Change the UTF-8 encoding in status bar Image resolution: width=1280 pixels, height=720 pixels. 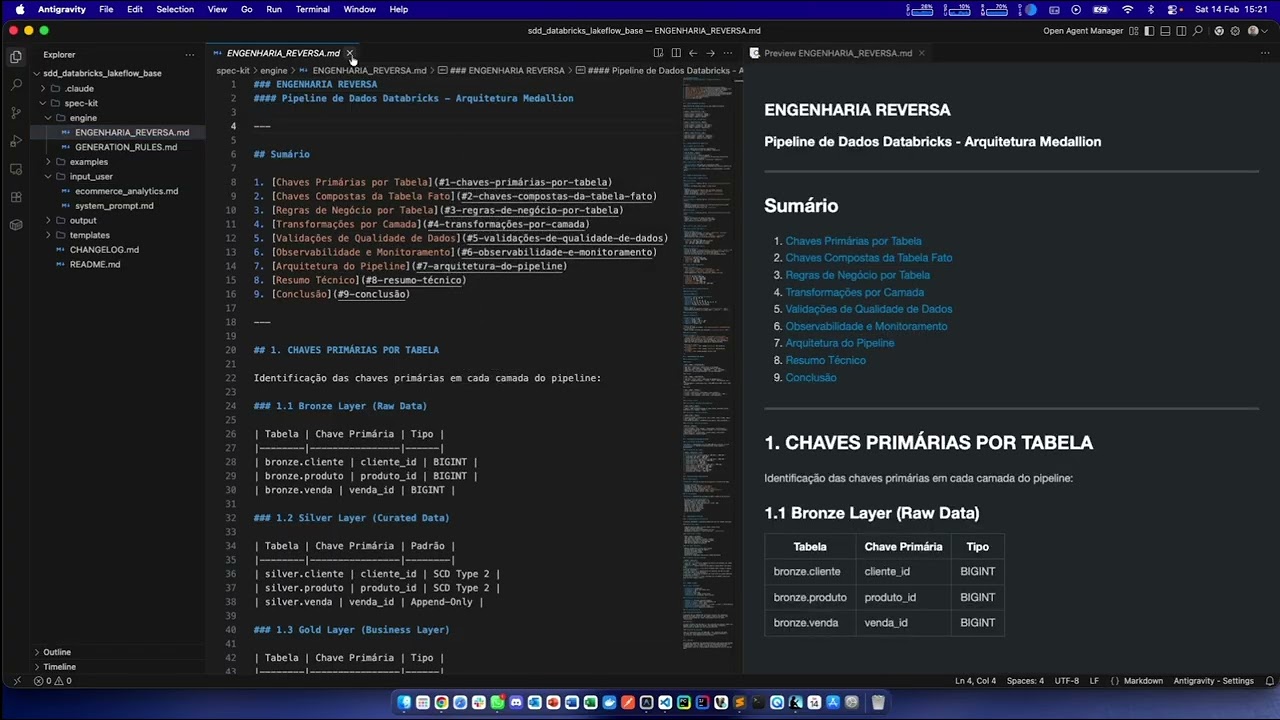(x=1066, y=681)
